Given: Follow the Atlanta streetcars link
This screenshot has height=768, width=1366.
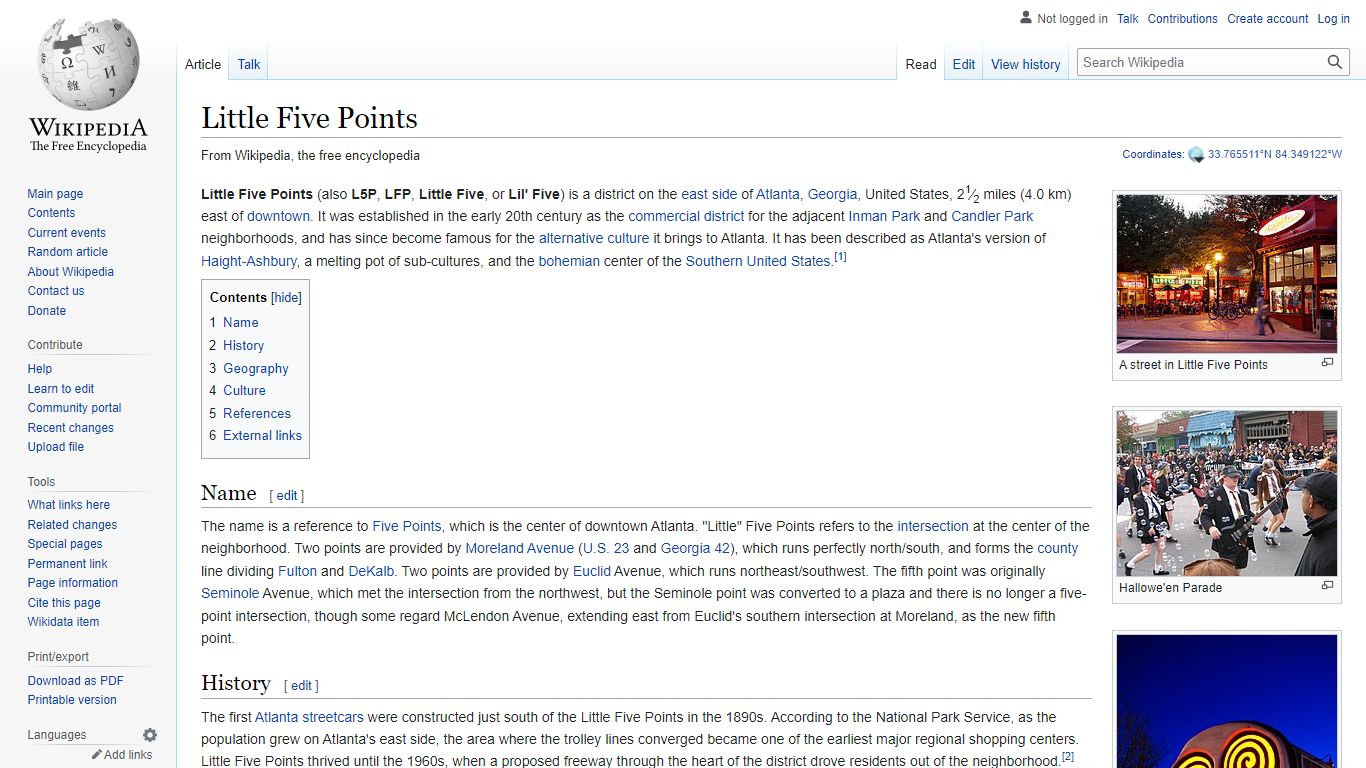Looking at the screenshot, I should click(x=309, y=717).
